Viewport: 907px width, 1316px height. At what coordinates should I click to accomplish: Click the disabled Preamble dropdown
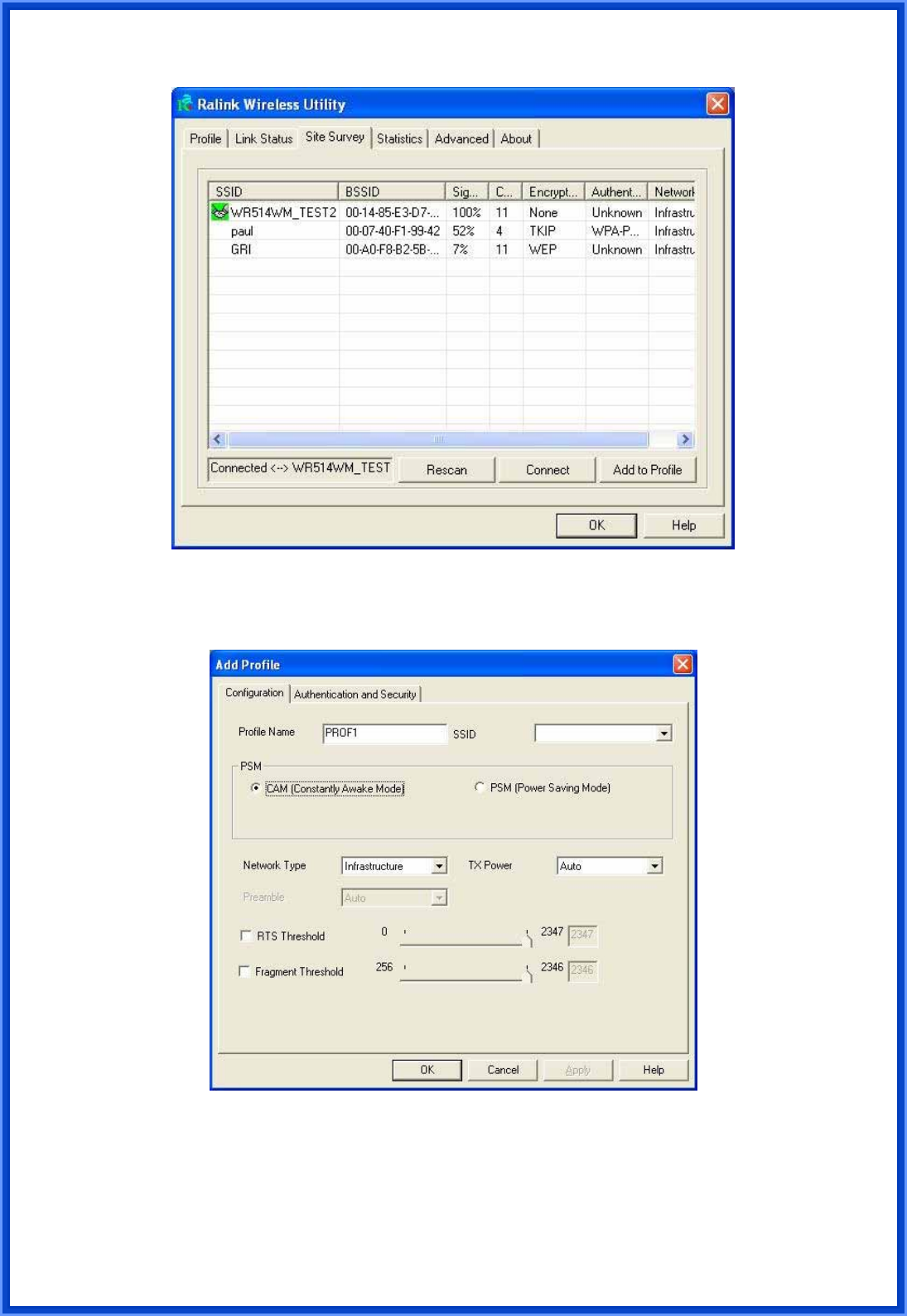394,897
